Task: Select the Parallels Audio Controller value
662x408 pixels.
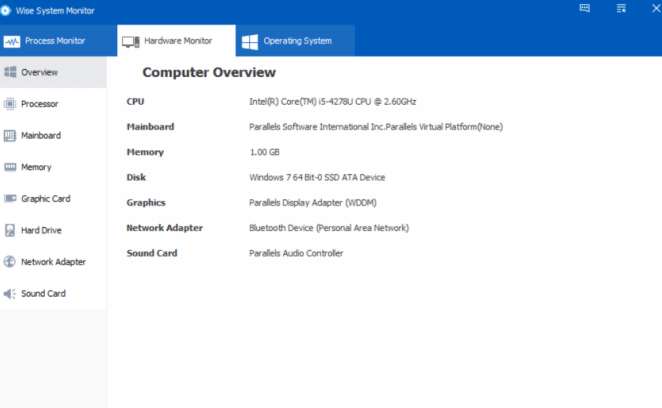Action: coord(296,253)
